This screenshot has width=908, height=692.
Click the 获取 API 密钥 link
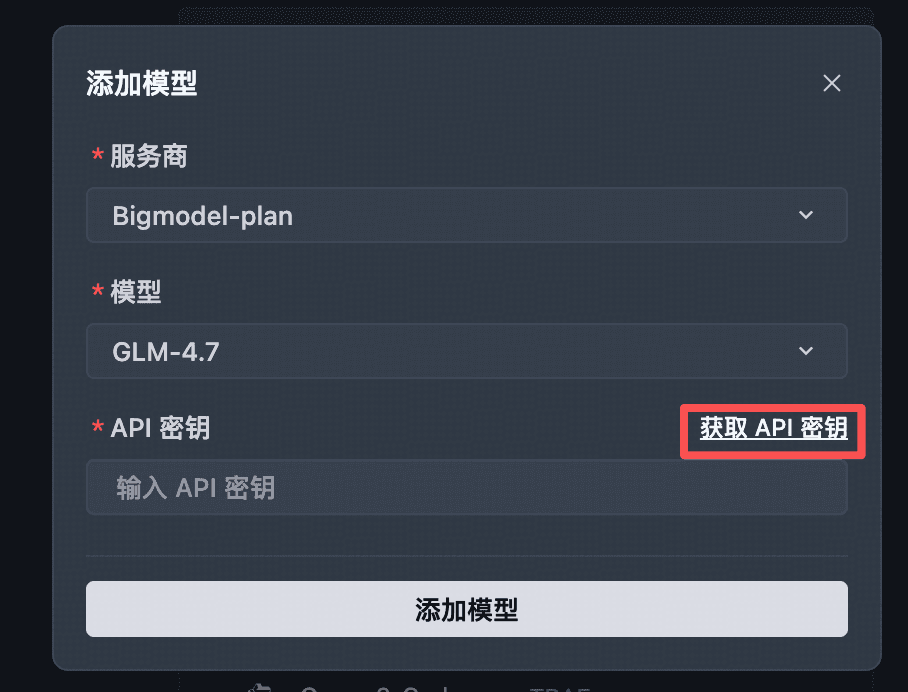(771, 429)
